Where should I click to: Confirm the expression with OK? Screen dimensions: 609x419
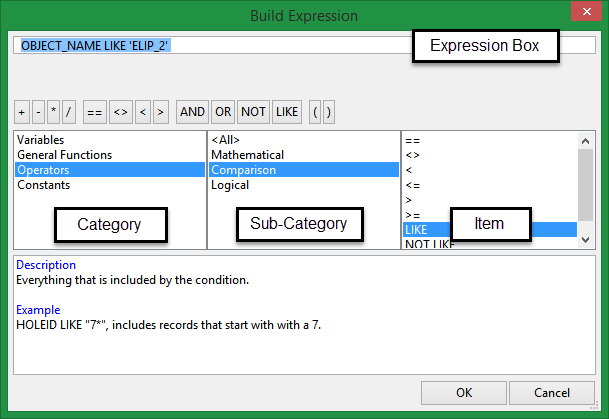(x=464, y=393)
